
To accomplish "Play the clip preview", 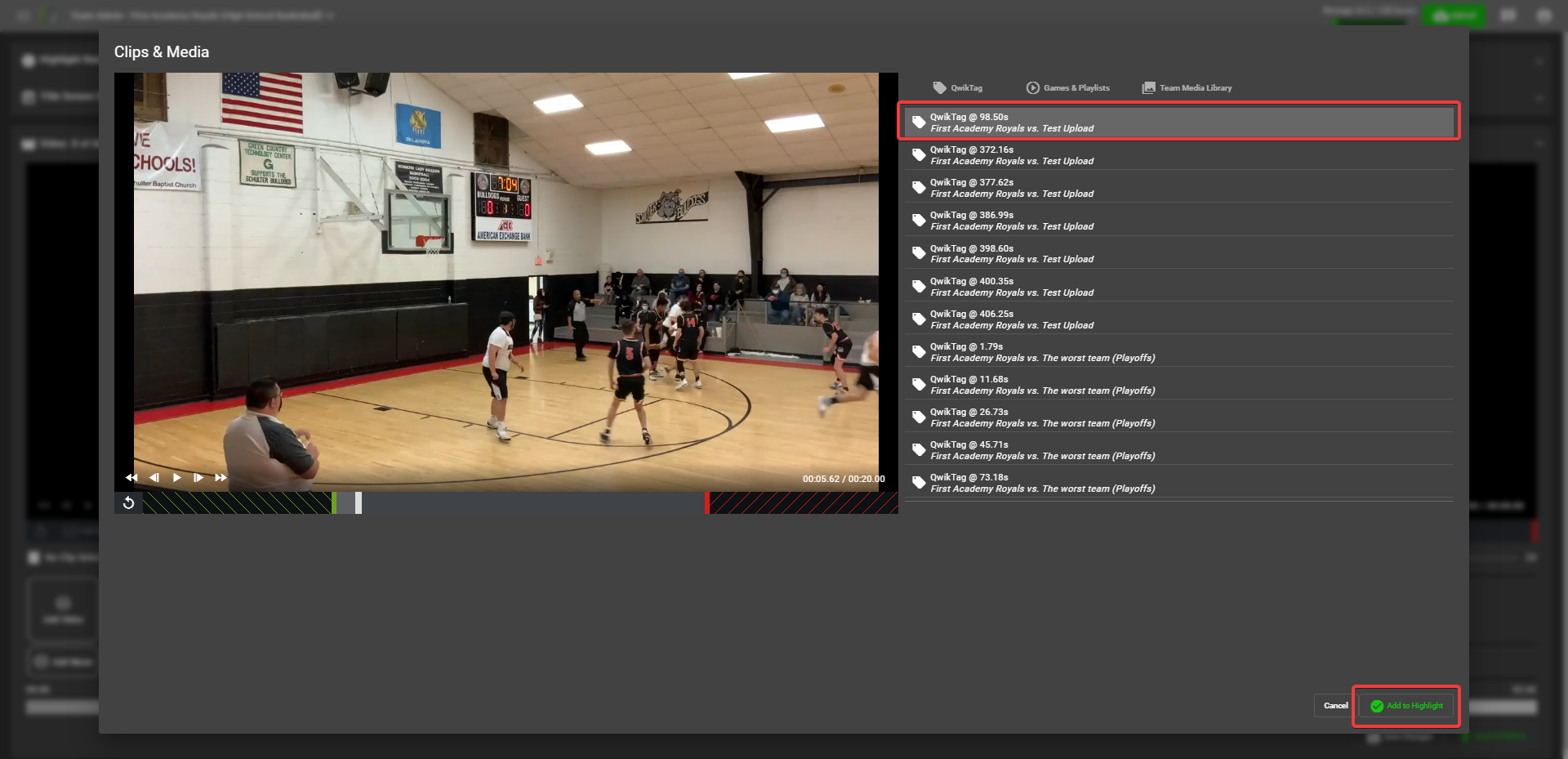I will [x=176, y=477].
